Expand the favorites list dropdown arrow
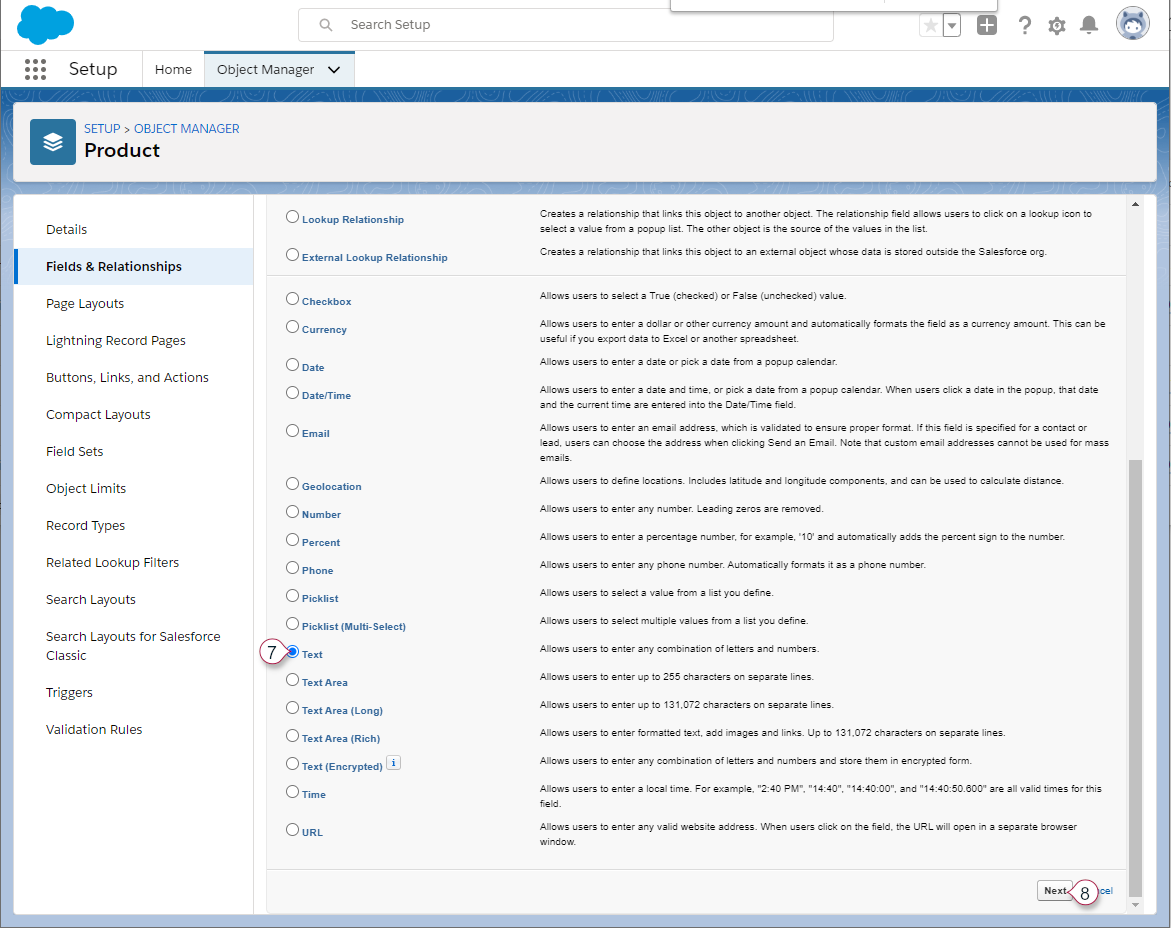Image resolution: width=1171 pixels, height=928 pixels. click(952, 26)
